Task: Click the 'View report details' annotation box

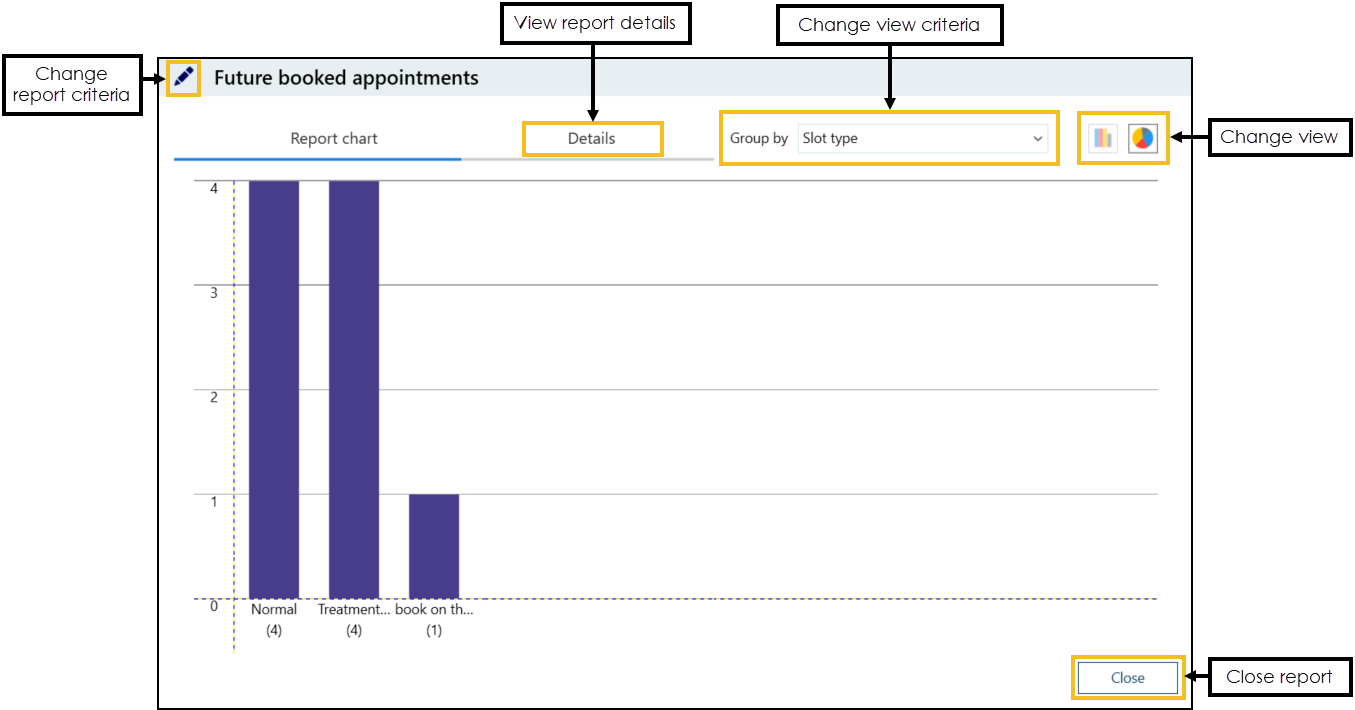Action: click(595, 23)
